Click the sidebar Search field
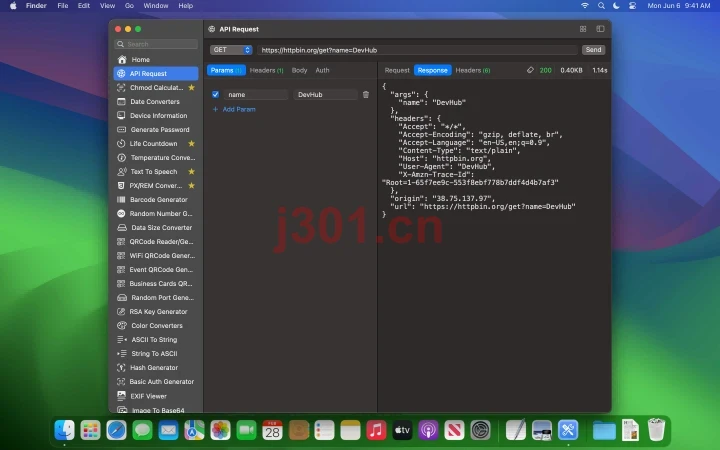 tap(156, 44)
